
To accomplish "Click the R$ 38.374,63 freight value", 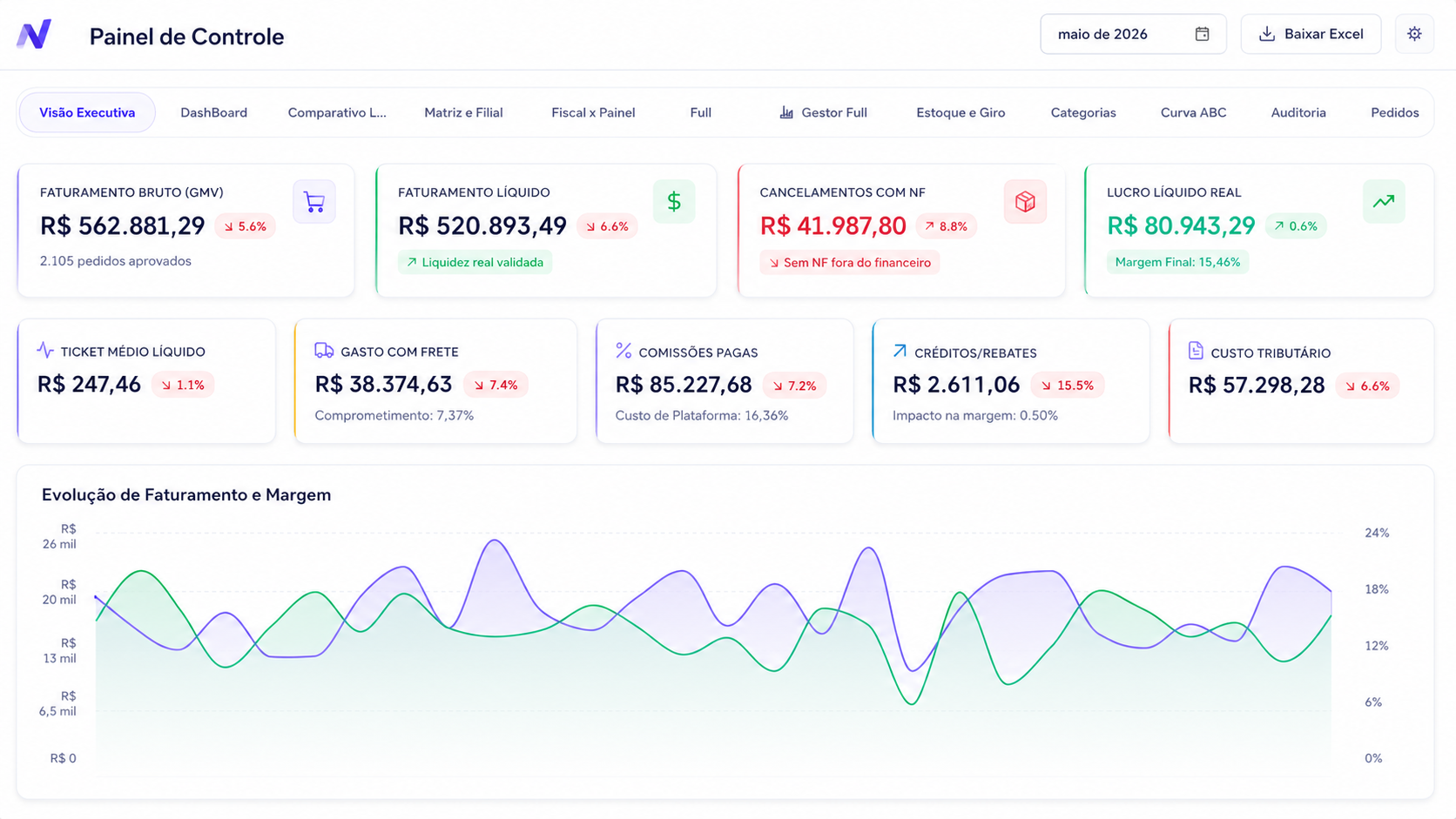I will tap(383, 385).
